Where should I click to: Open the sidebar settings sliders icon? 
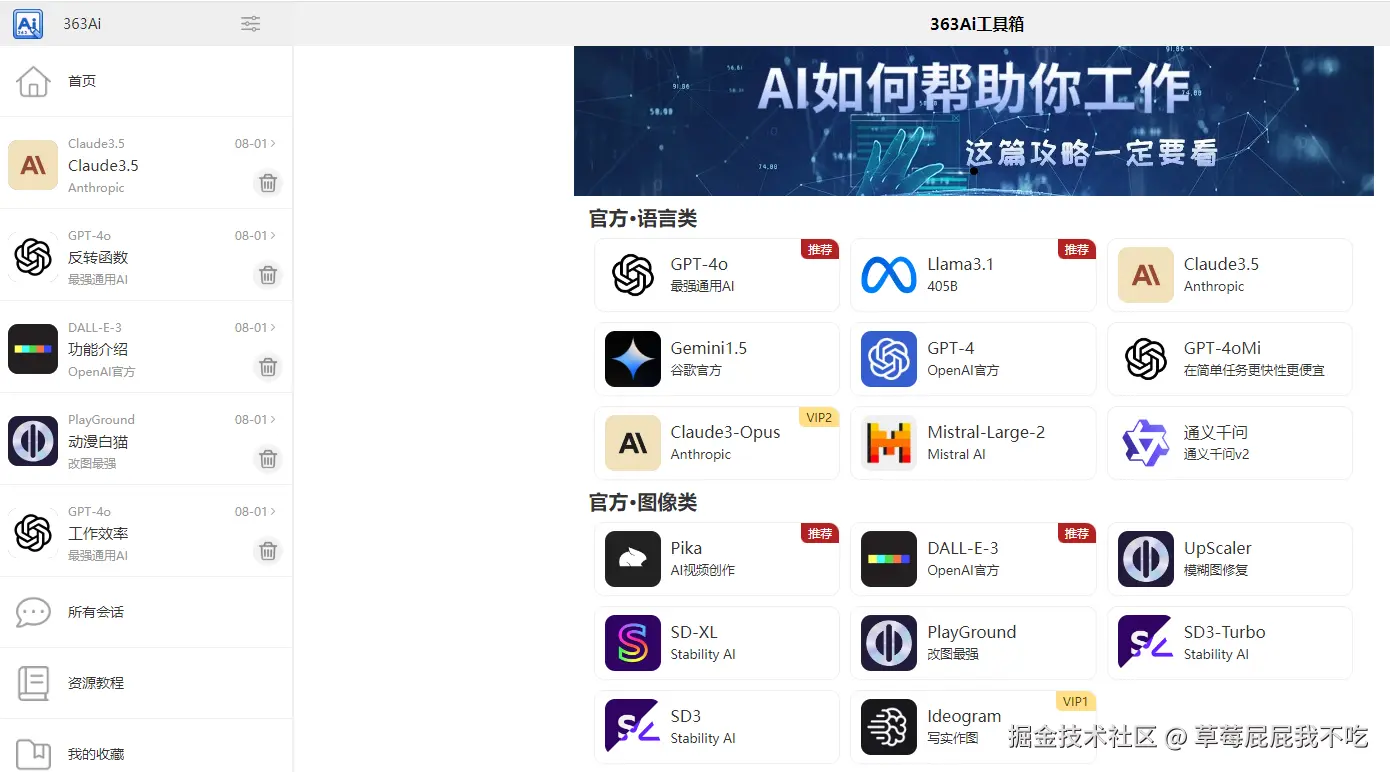251,23
